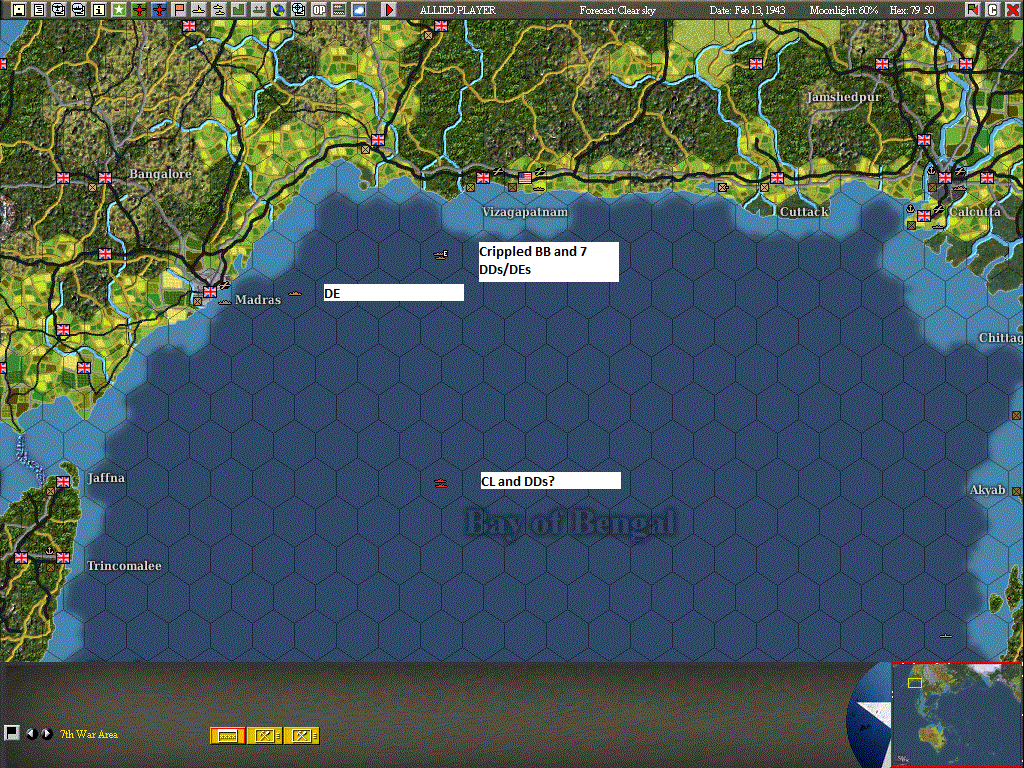Click the red end-turn arrow
The width and height of the screenshot is (1024, 768).
click(x=389, y=10)
